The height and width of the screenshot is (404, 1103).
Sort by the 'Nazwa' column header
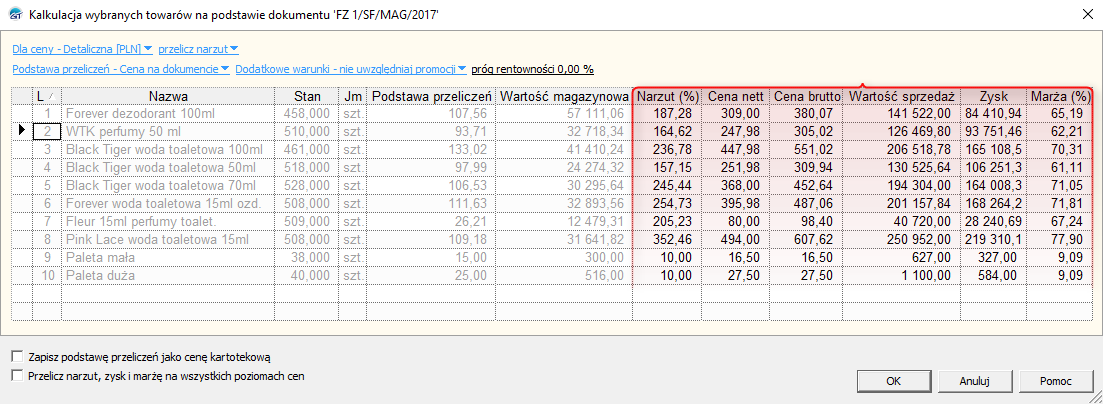click(x=168, y=96)
